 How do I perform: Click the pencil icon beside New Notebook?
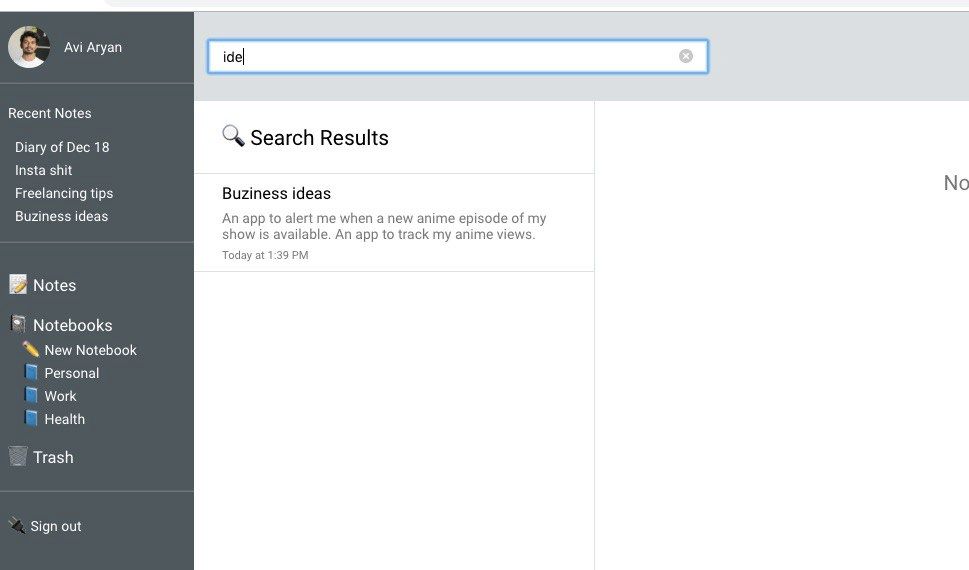click(31, 350)
